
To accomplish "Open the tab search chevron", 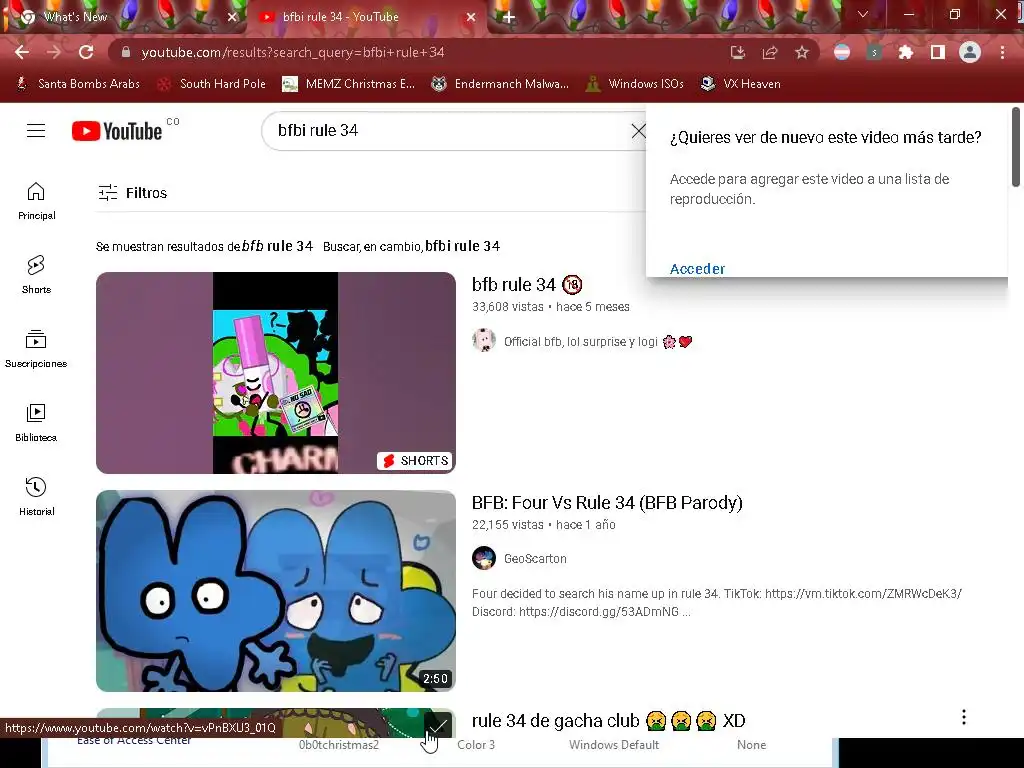I will tap(863, 14).
